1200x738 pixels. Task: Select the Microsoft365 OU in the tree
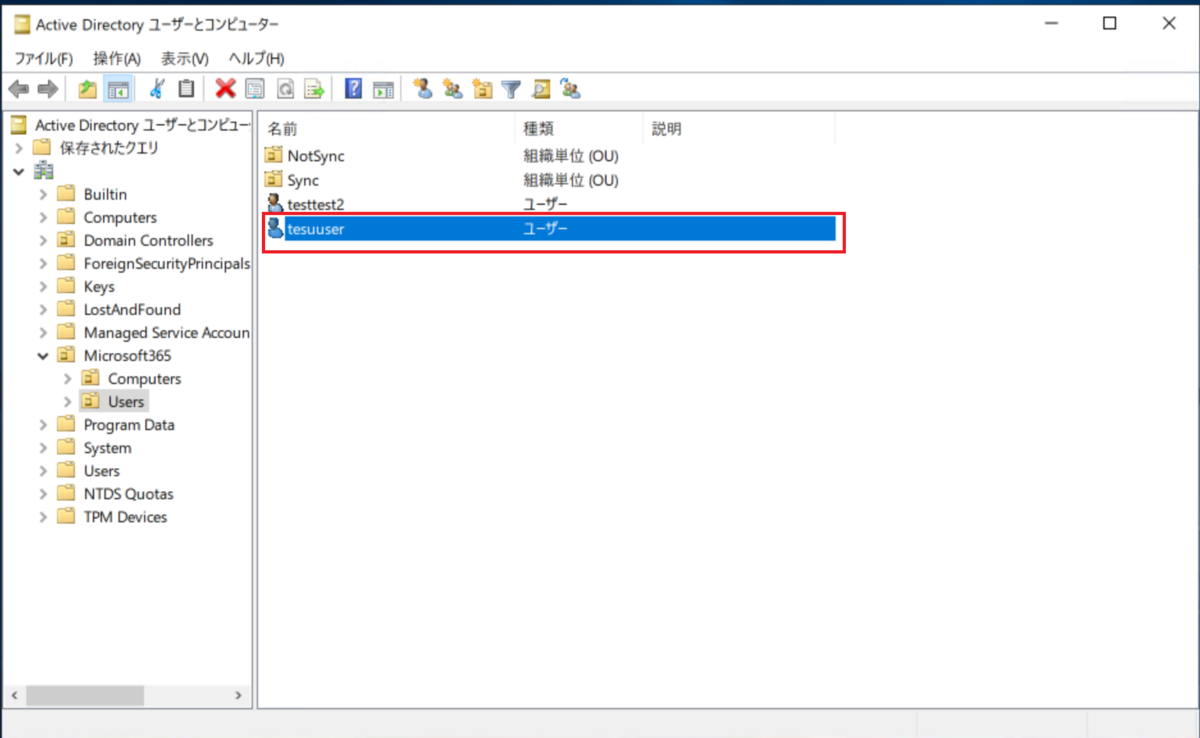128,355
